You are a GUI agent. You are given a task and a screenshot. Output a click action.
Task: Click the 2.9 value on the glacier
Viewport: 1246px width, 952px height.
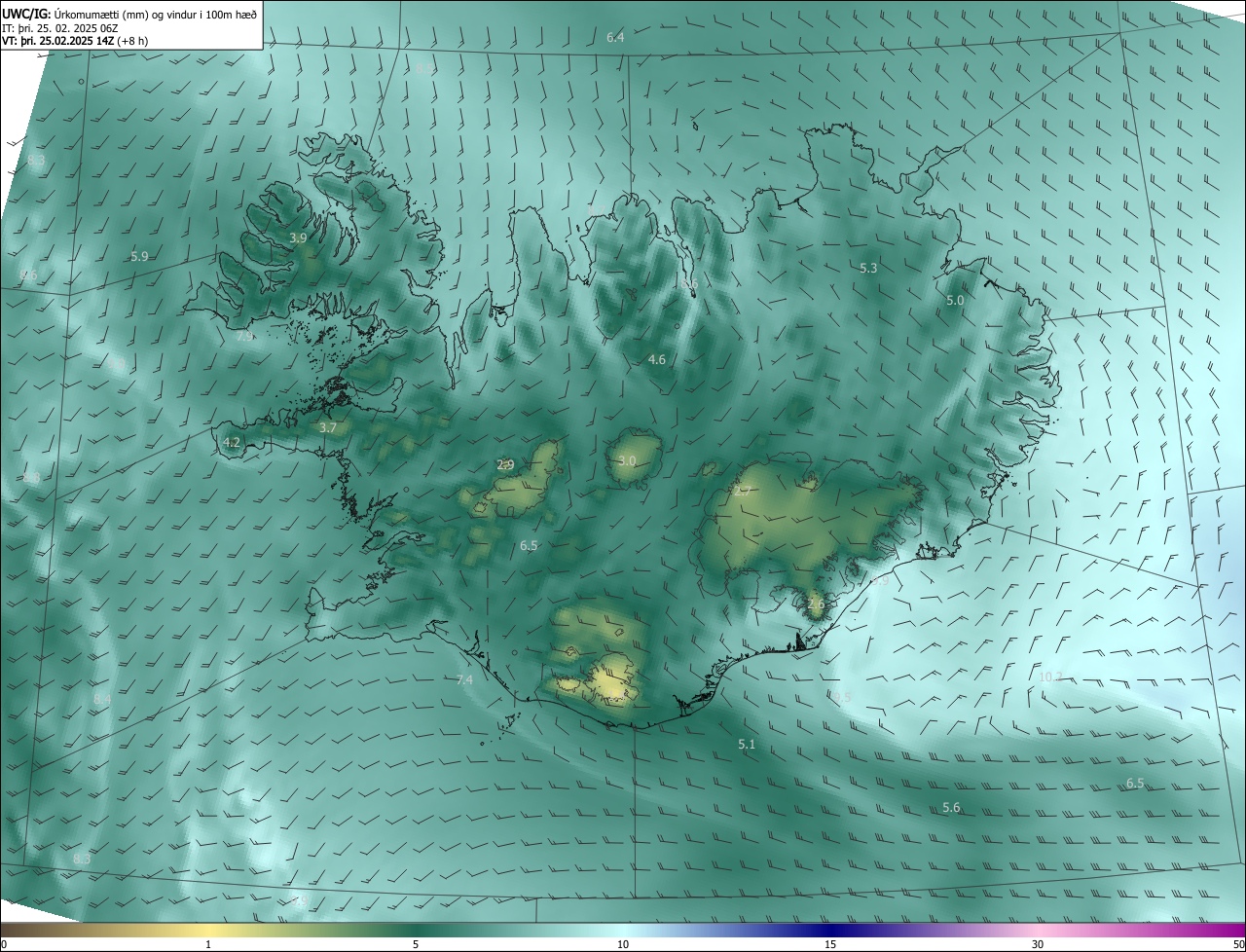click(x=505, y=464)
